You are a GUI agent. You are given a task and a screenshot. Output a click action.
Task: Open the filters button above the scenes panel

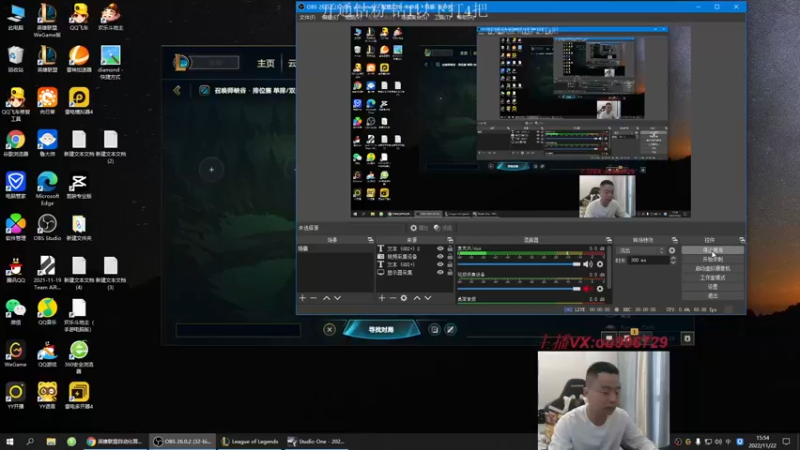tap(443, 228)
